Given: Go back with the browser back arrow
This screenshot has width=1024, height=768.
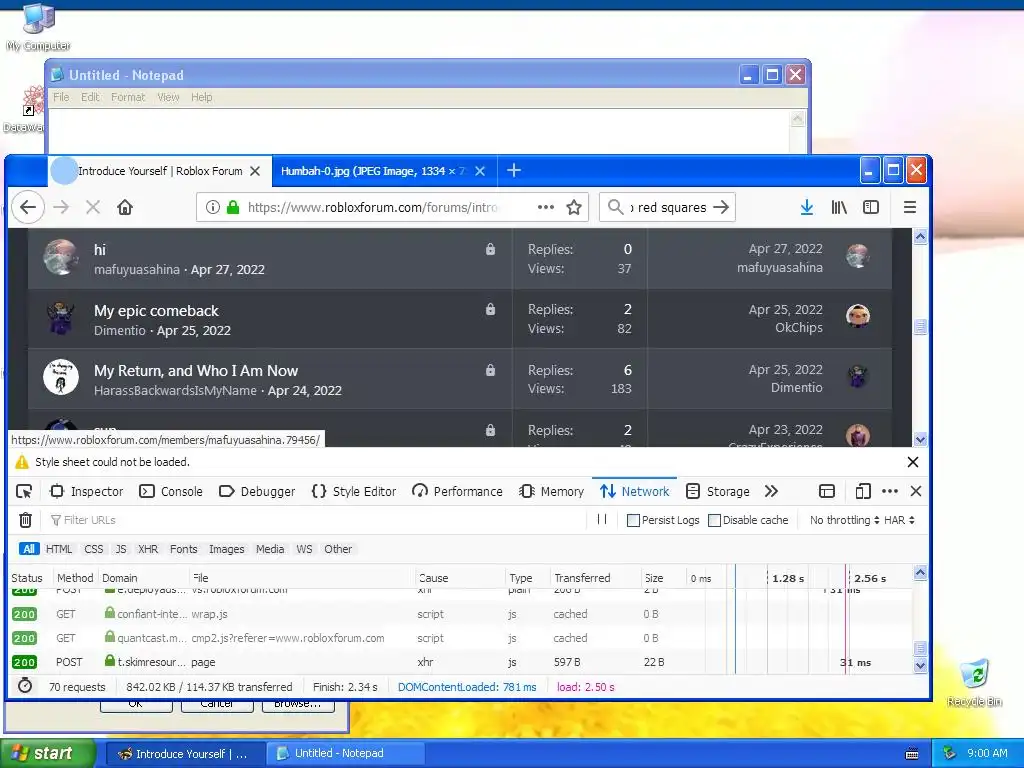Looking at the screenshot, I should pos(28,208).
